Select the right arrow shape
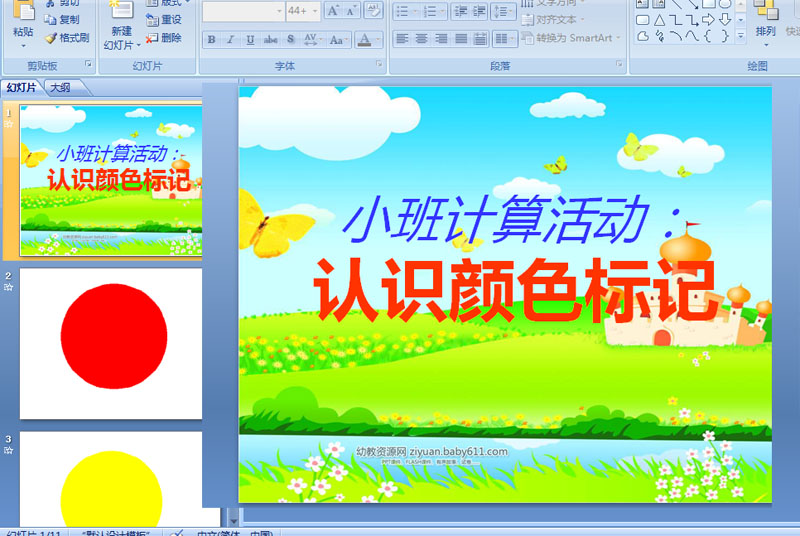 pyautogui.click(x=708, y=20)
